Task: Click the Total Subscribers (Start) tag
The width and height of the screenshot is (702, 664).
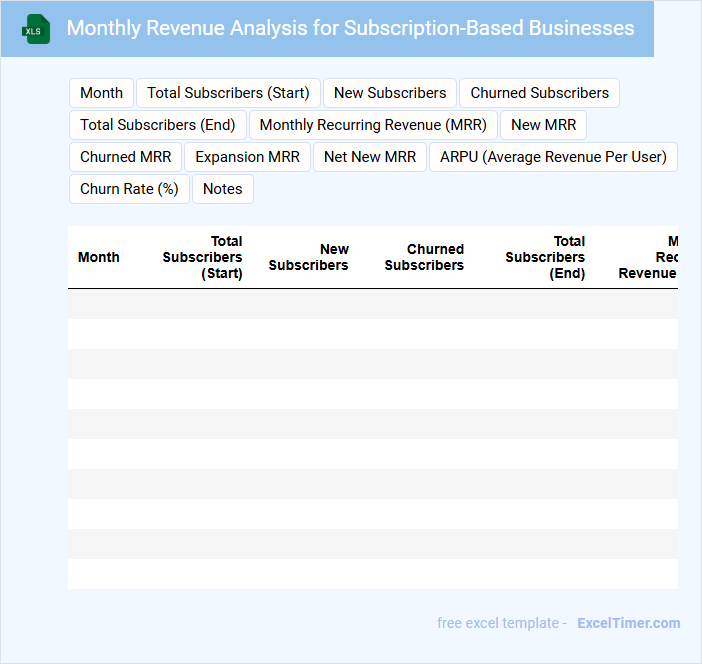Action: tap(228, 93)
